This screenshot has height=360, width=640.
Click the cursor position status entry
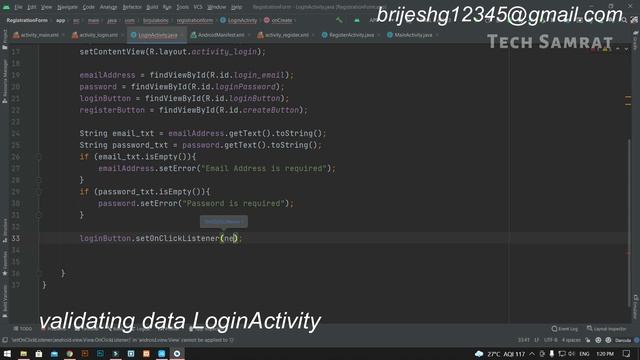[x=524, y=340]
